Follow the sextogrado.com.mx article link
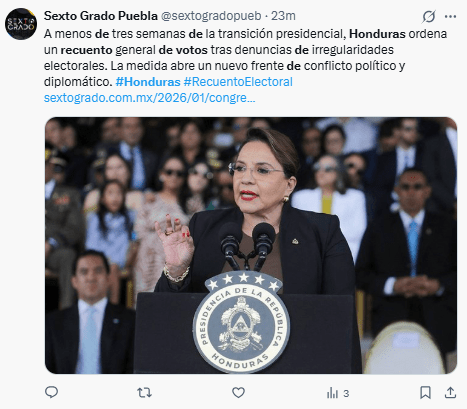467x409 pixels. point(150,98)
